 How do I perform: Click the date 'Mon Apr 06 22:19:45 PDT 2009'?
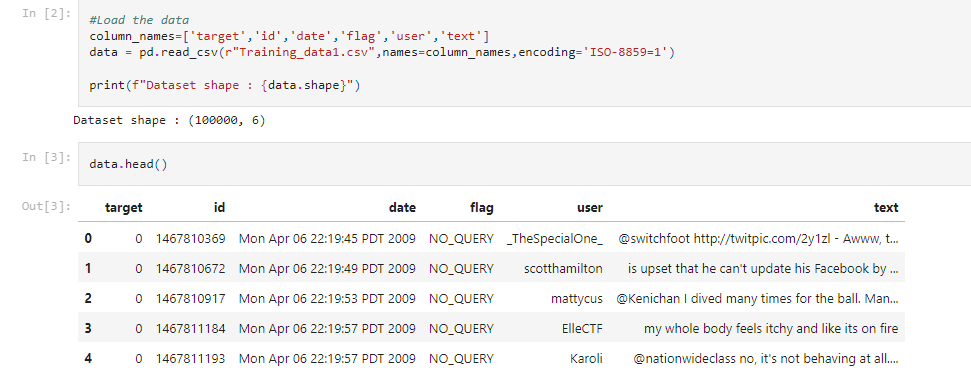(328, 239)
